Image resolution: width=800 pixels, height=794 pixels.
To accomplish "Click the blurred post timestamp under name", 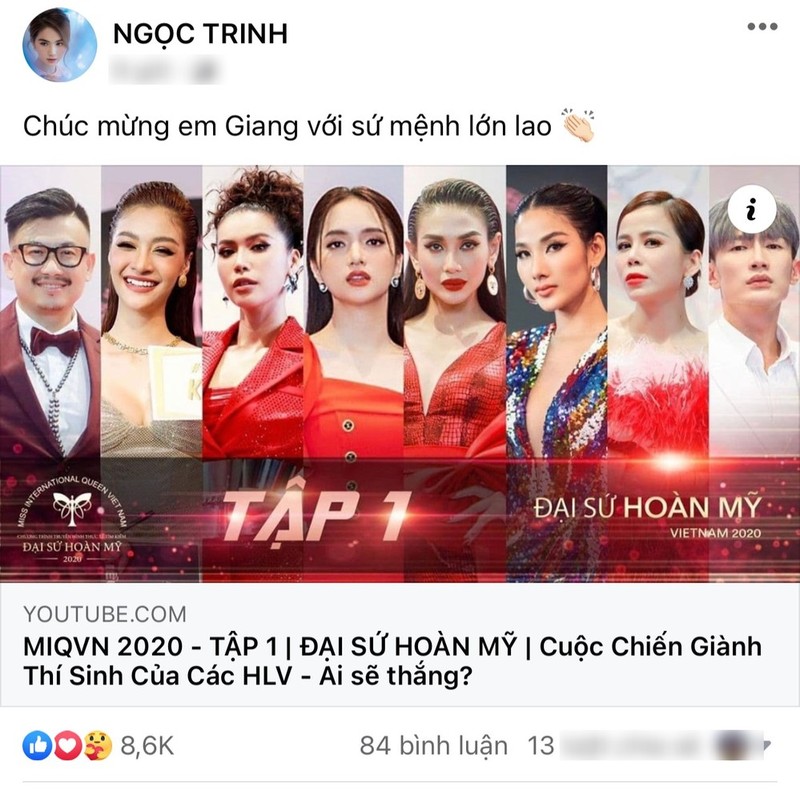I will pyautogui.click(x=165, y=69).
